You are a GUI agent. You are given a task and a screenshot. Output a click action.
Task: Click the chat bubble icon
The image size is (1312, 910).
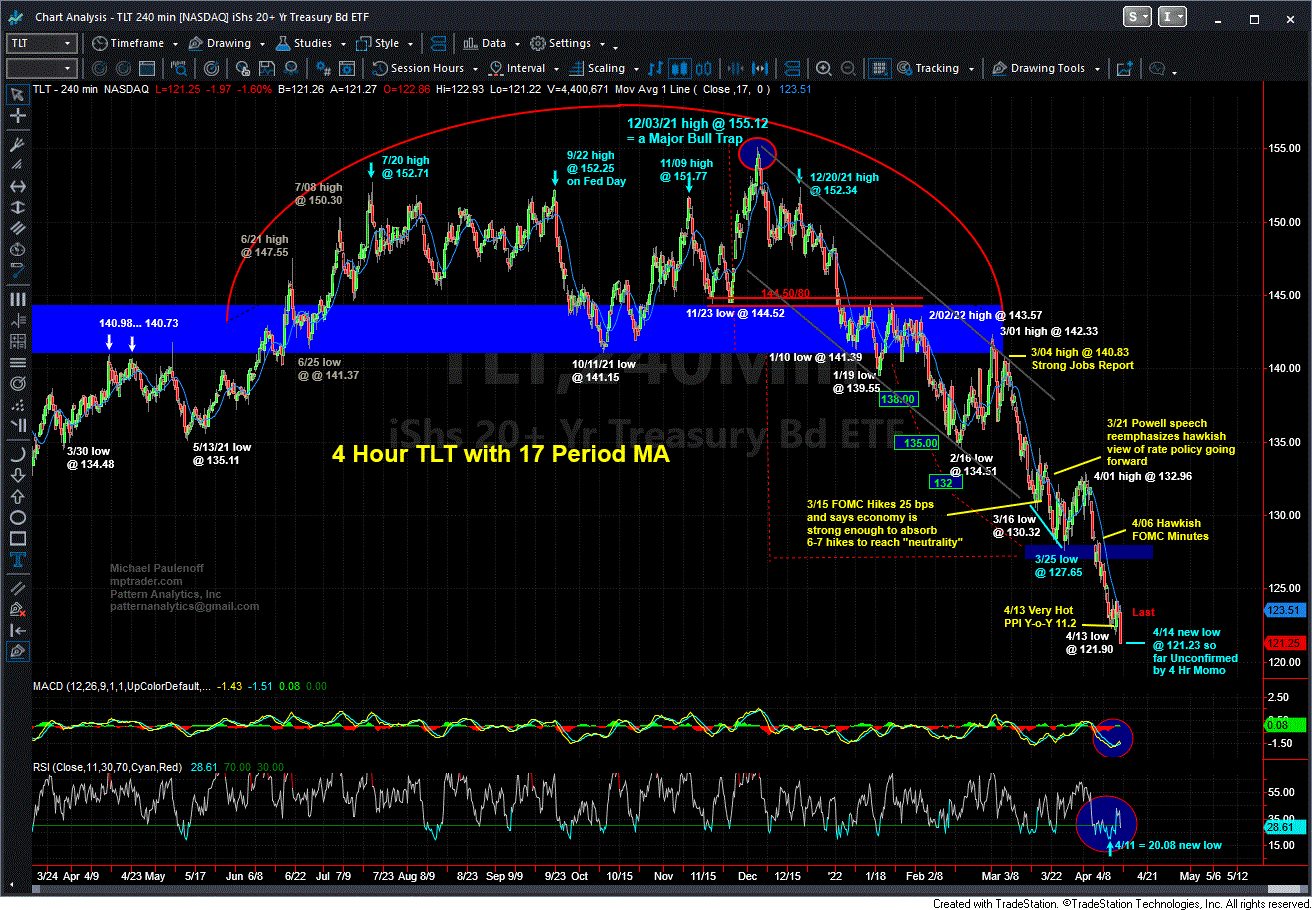[1156, 68]
